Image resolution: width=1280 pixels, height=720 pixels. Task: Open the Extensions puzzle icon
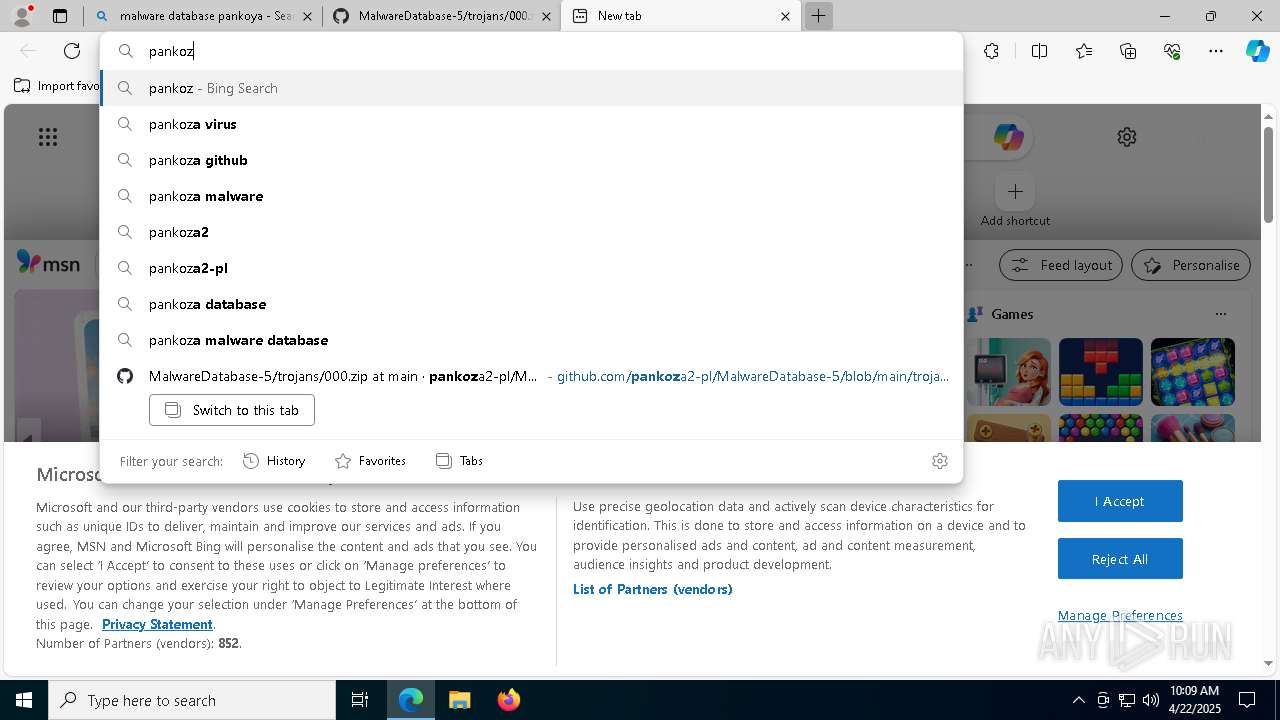(x=991, y=51)
